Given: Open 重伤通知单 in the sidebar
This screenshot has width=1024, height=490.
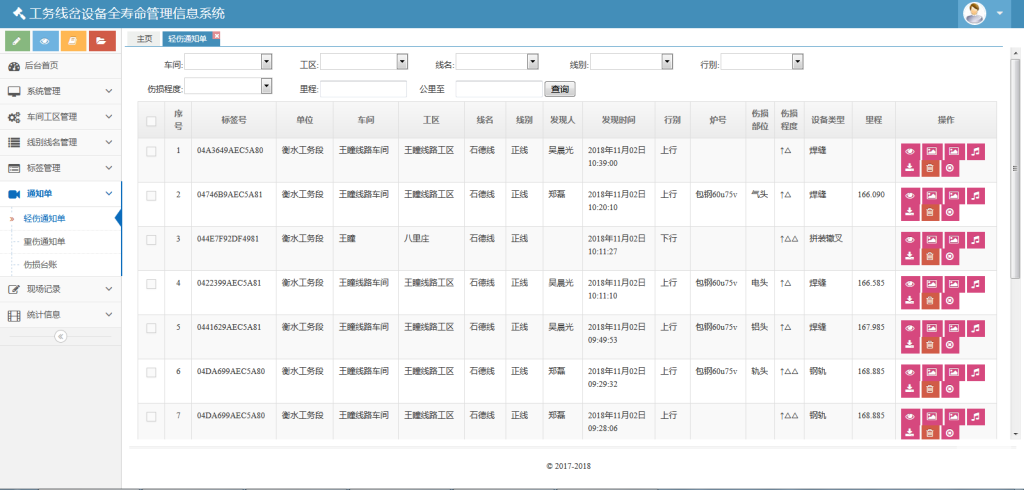Looking at the screenshot, I should click(x=45, y=241).
